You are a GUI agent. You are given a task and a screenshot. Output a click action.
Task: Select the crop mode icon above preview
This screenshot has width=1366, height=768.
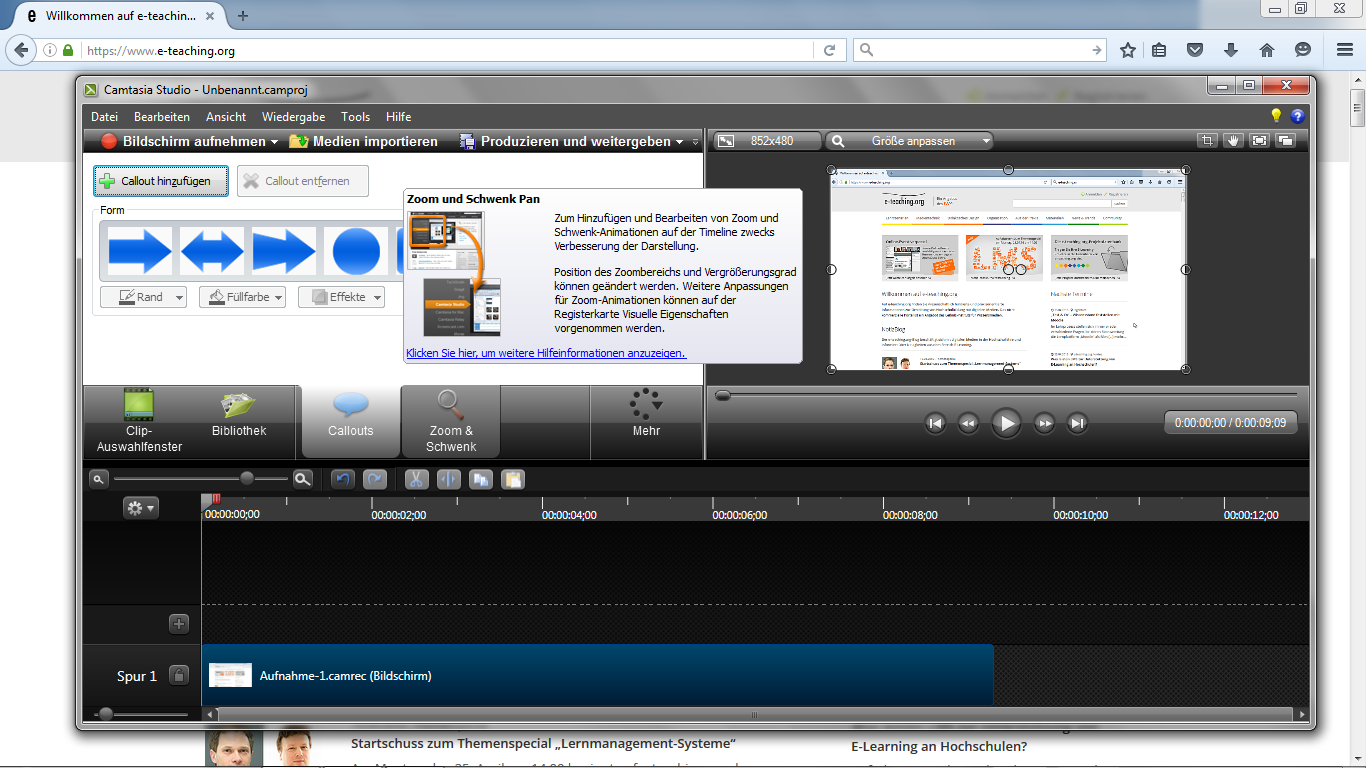coord(1208,141)
